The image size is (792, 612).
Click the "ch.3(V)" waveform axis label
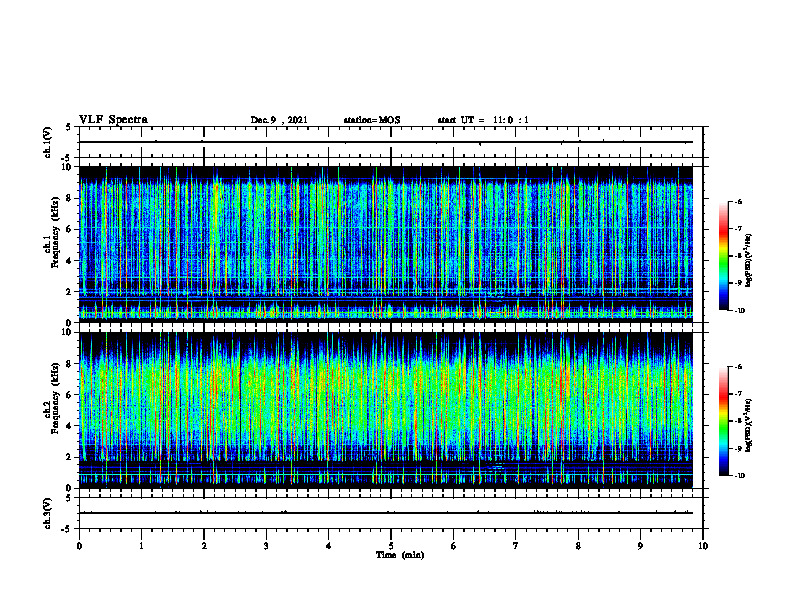click(48, 513)
